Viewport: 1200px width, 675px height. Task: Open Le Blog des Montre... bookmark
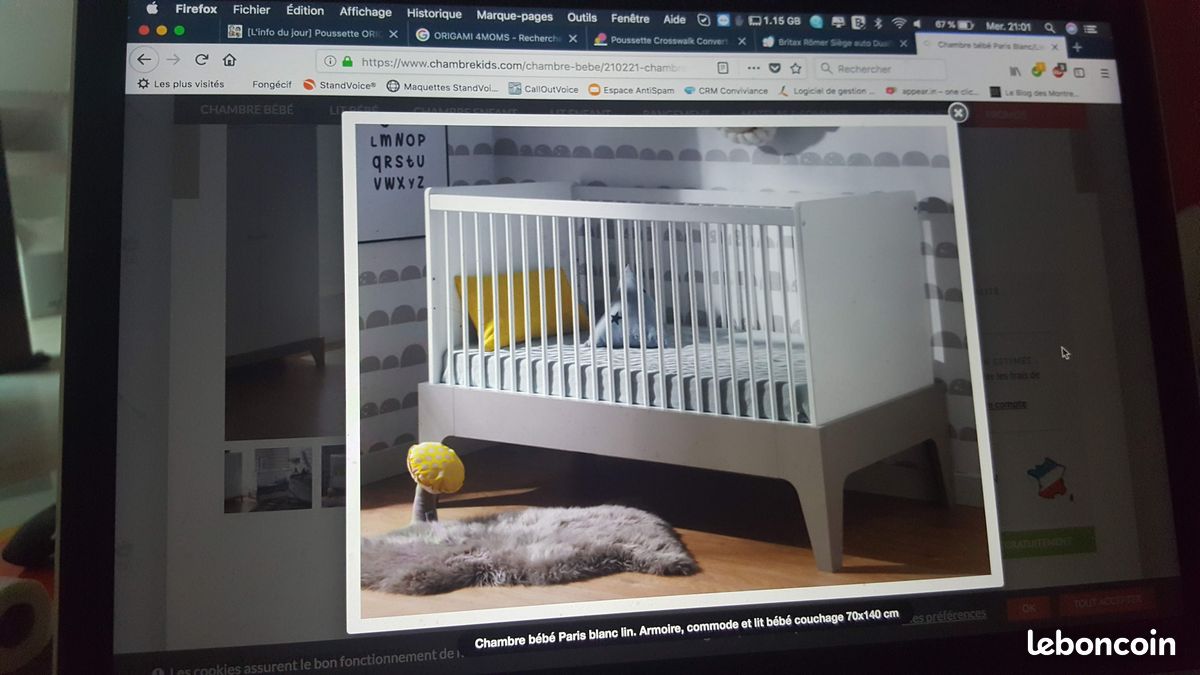[x=1035, y=94]
